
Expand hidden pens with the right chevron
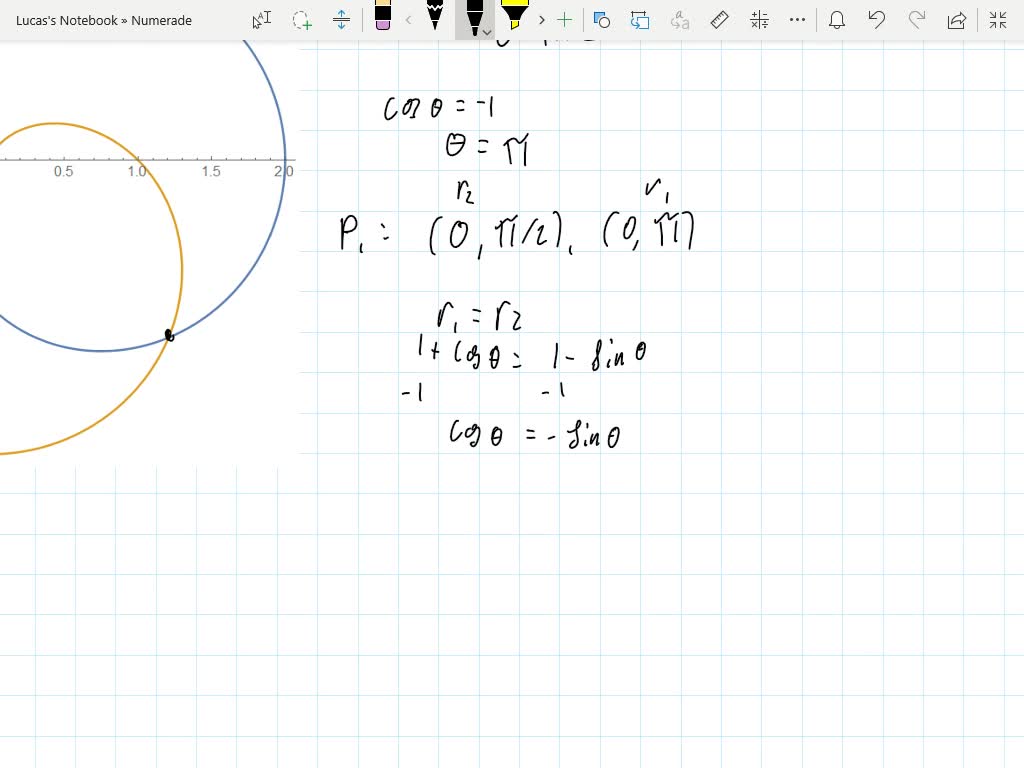click(x=540, y=20)
